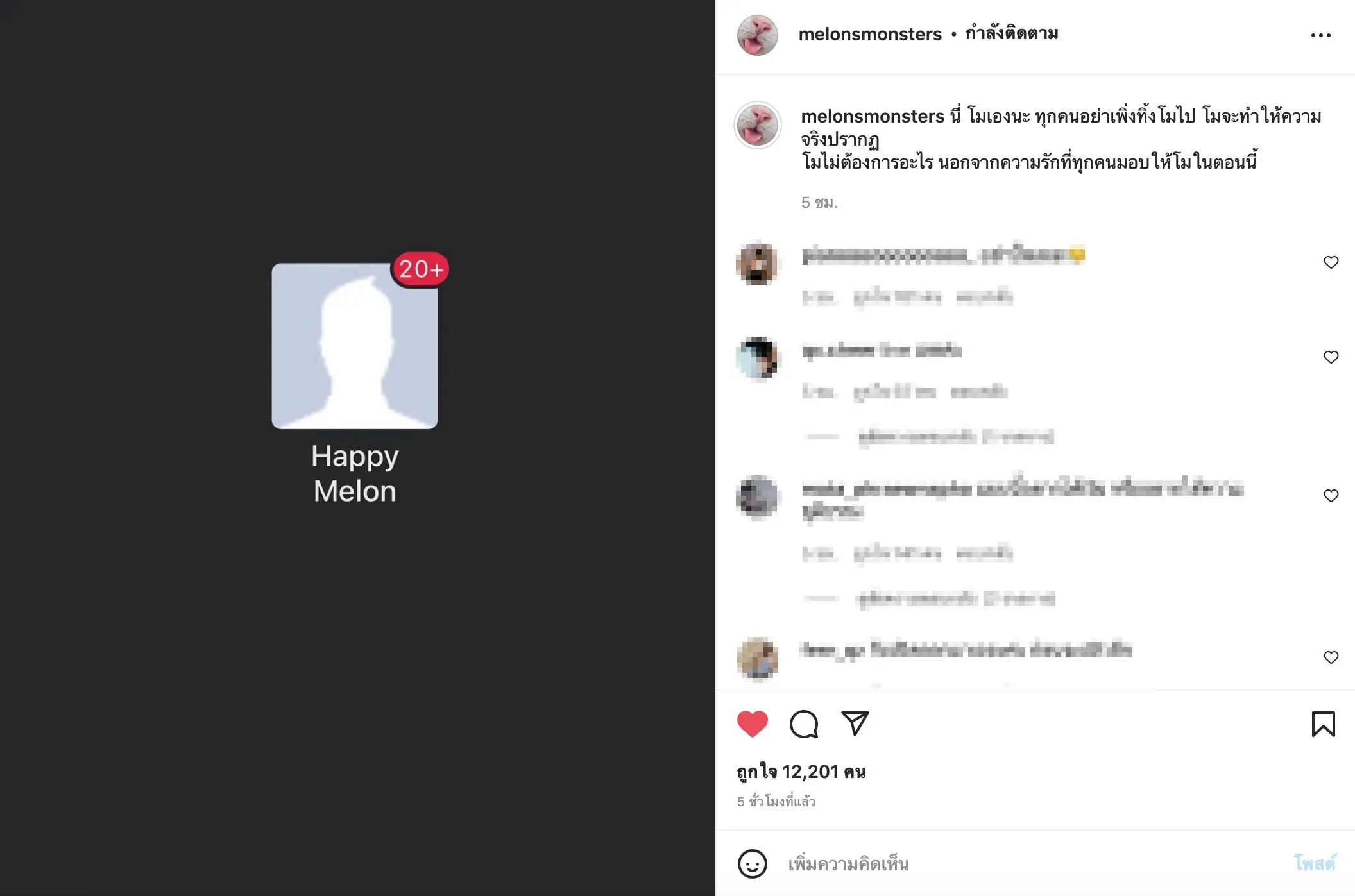The width and height of the screenshot is (1355, 896).
Task: Unlike the post with the red heart
Action: click(753, 724)
